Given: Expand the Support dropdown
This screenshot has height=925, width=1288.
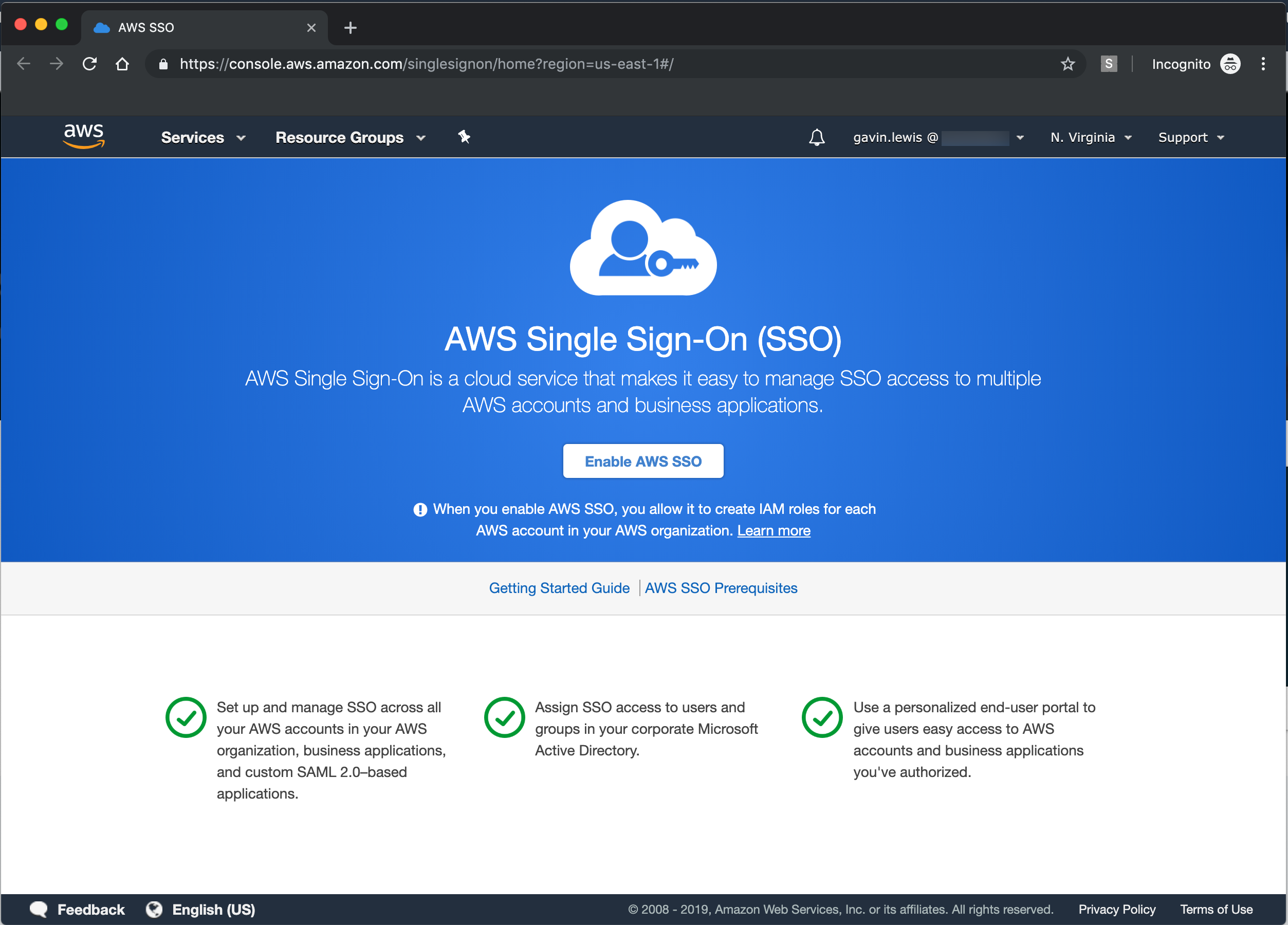Looking at the screenshot, I should [1191, 137].
